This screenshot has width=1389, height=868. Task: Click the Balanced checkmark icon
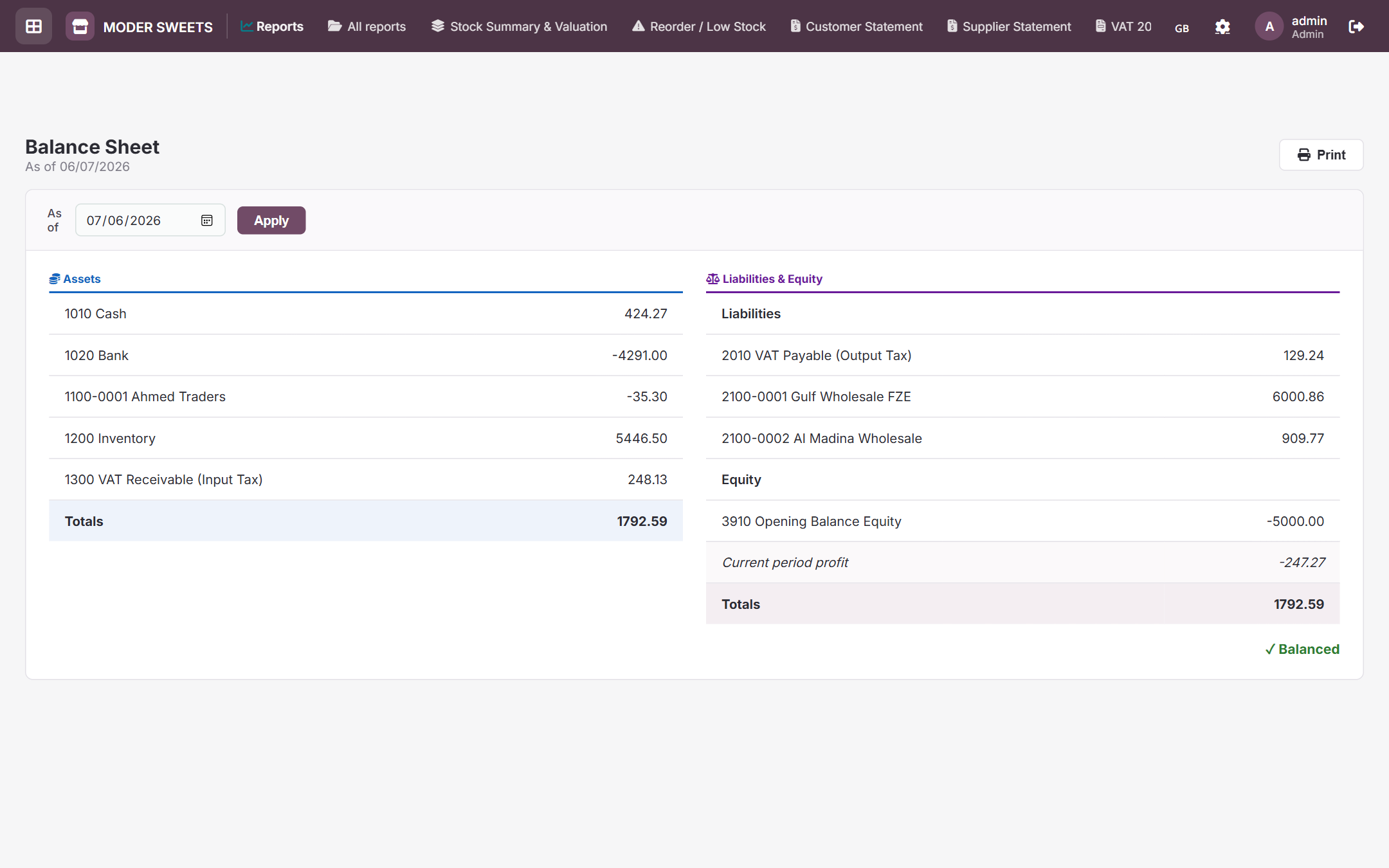1270,649
